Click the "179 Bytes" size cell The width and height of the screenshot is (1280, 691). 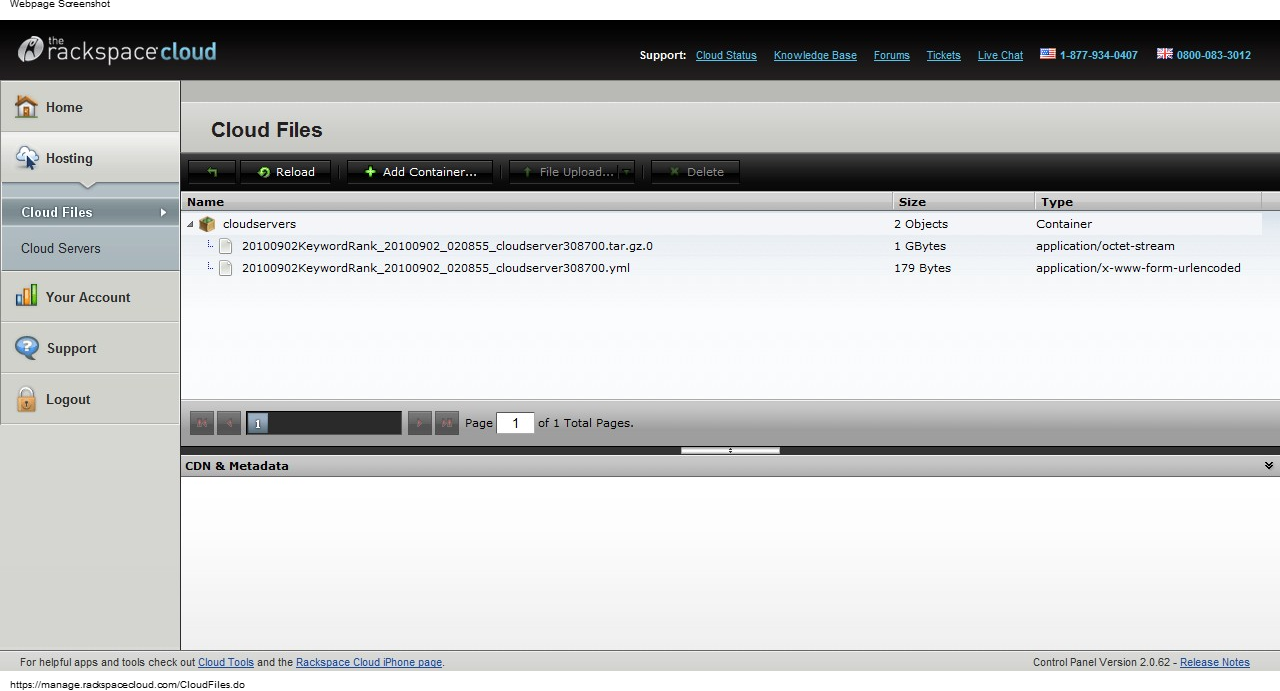pos(922,268)
